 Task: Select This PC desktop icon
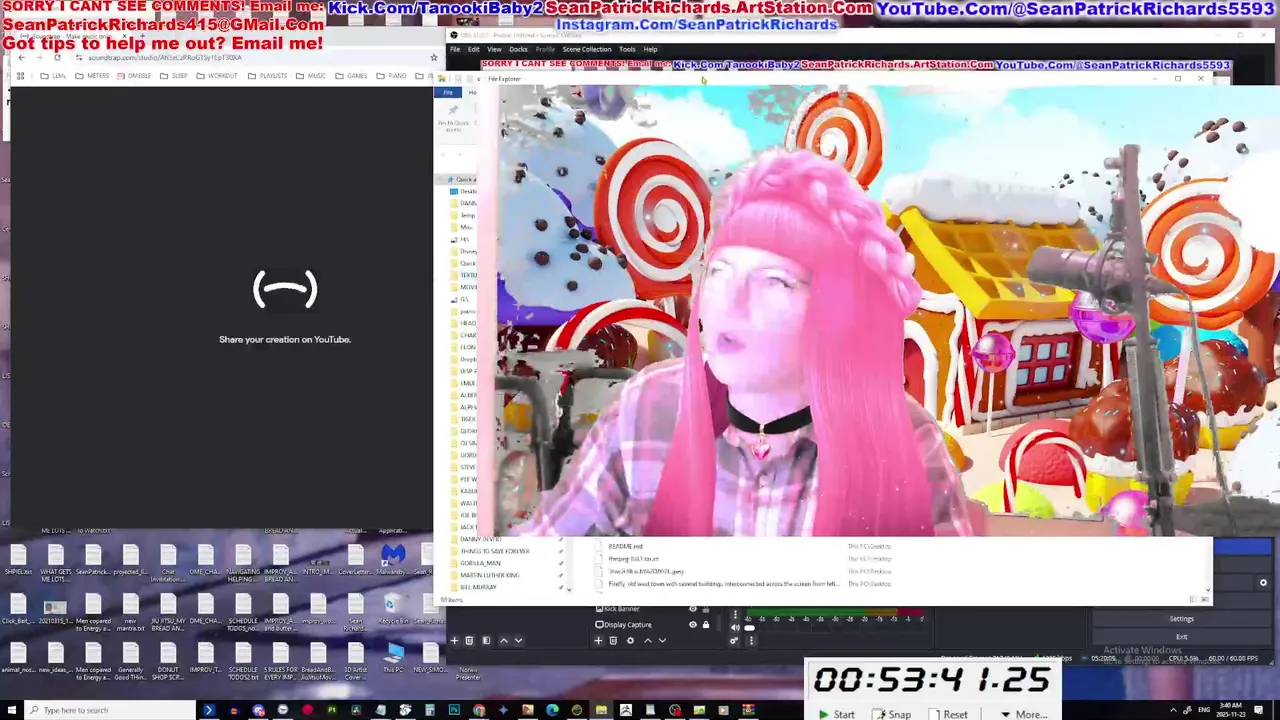tap(393, 658)
